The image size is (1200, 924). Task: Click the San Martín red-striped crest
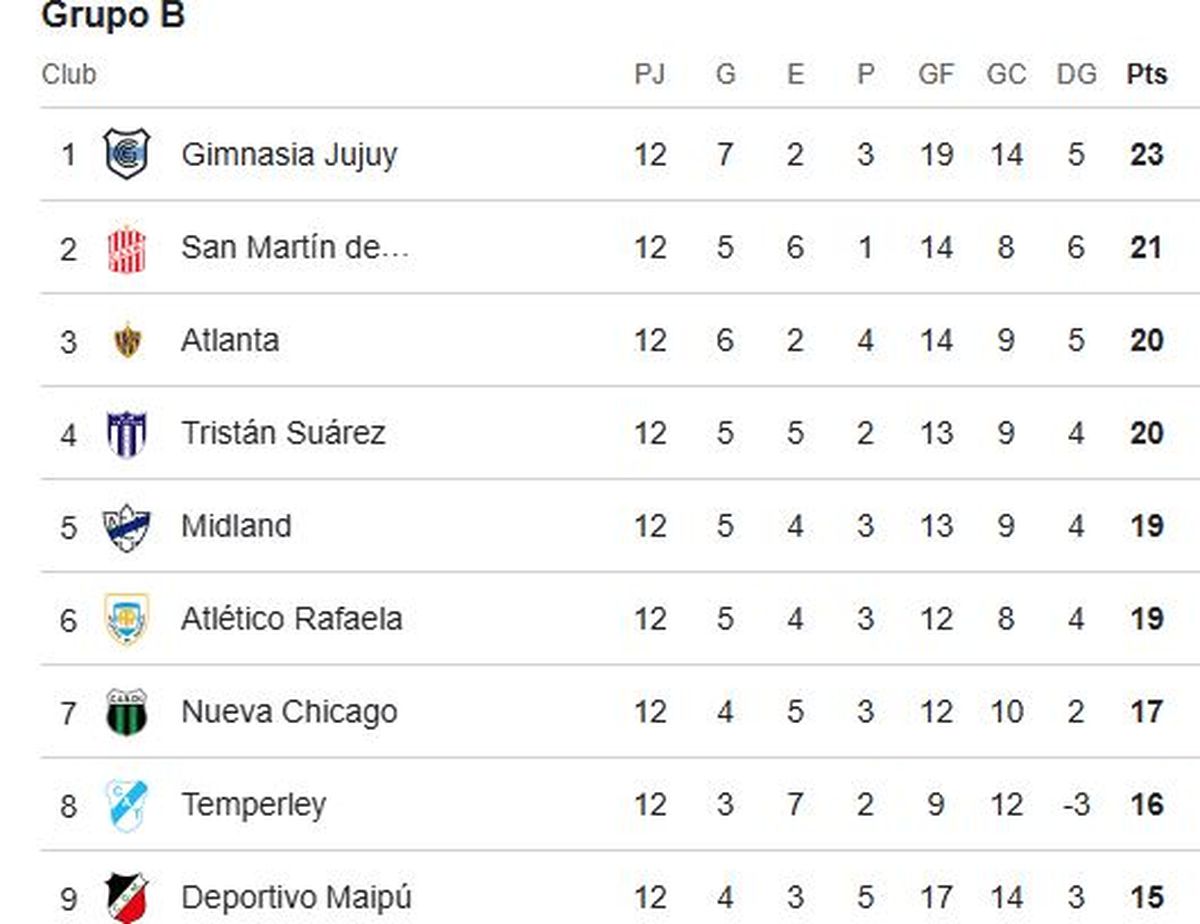(x=127, y=248)
